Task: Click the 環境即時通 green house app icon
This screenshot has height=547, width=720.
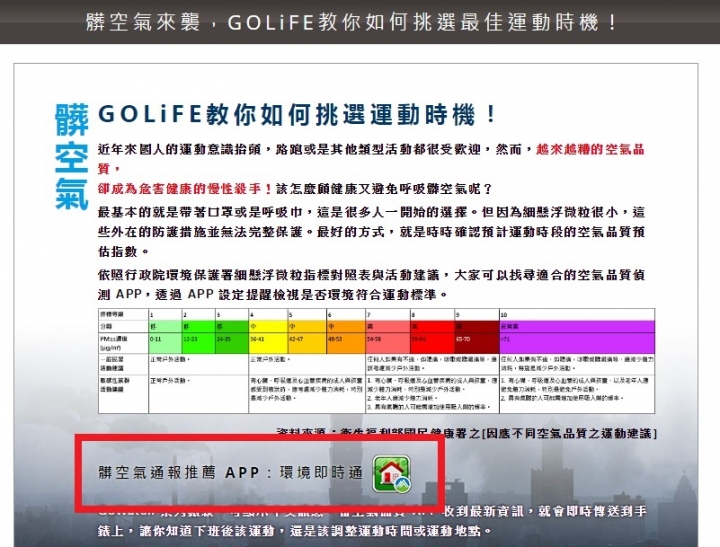Action: [x=391, y=474]
